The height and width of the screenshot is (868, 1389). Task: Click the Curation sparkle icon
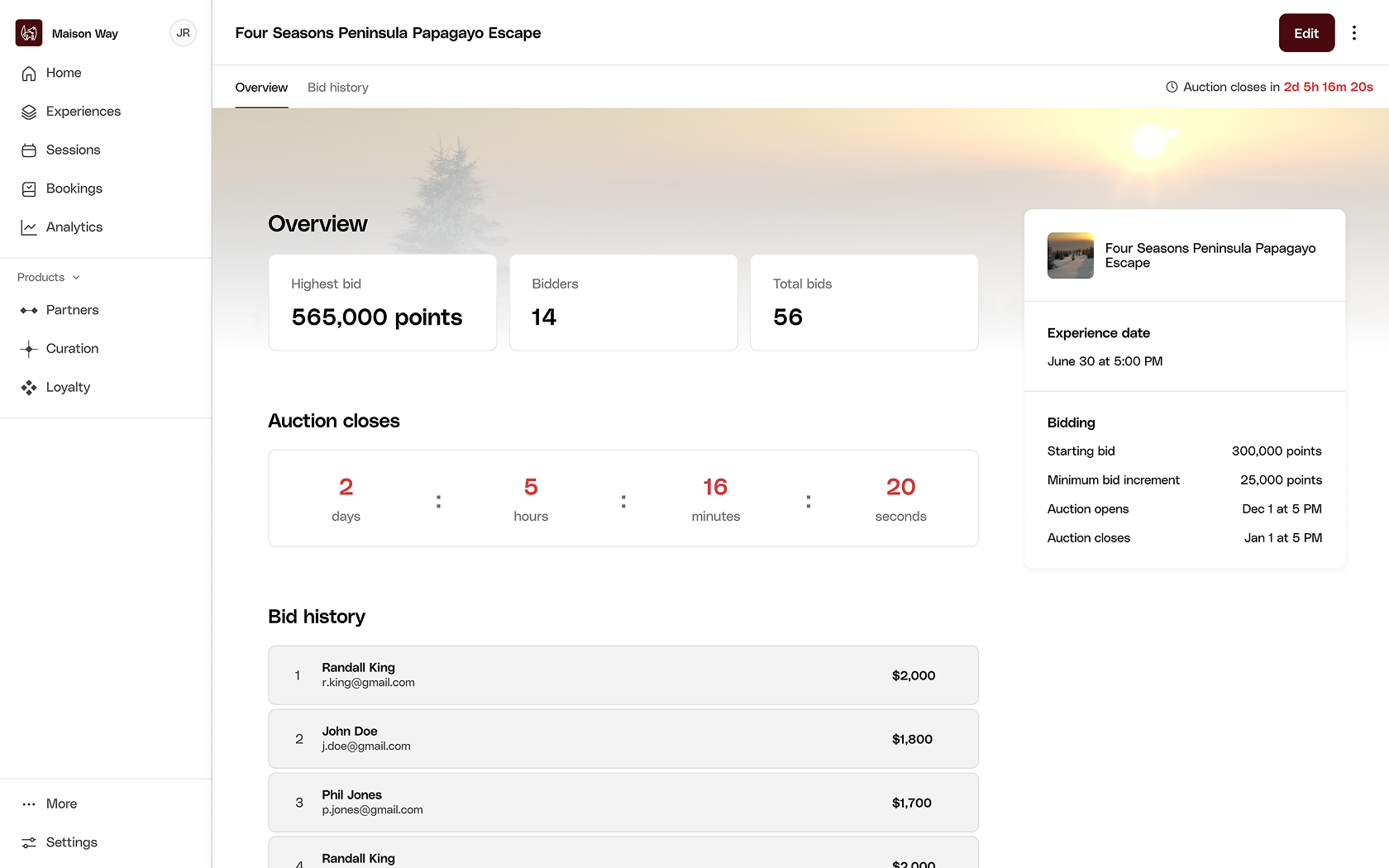click(29, 349)
